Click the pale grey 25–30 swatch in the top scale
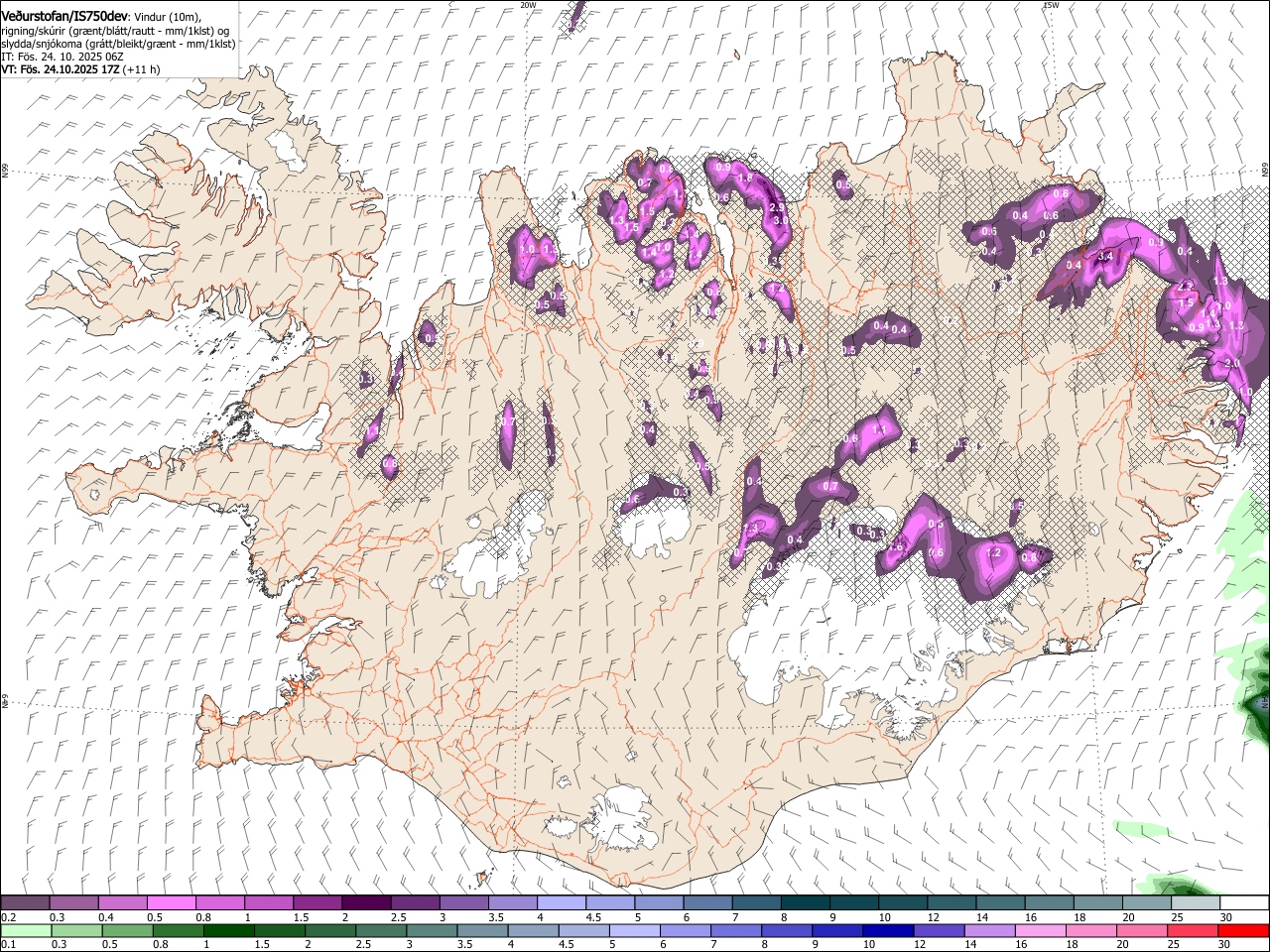This screenshot has width=1270, height=952. pyautogui.click(x=1196, y=903)
